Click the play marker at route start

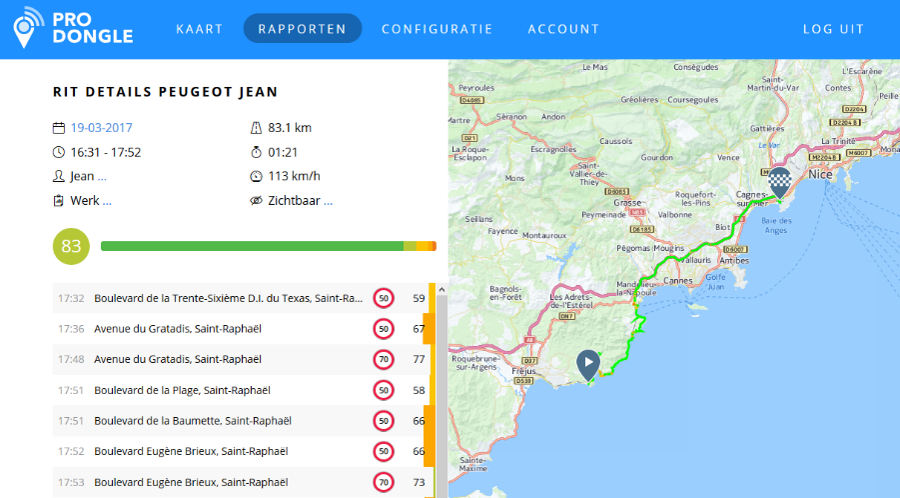[x=589, y=363]
